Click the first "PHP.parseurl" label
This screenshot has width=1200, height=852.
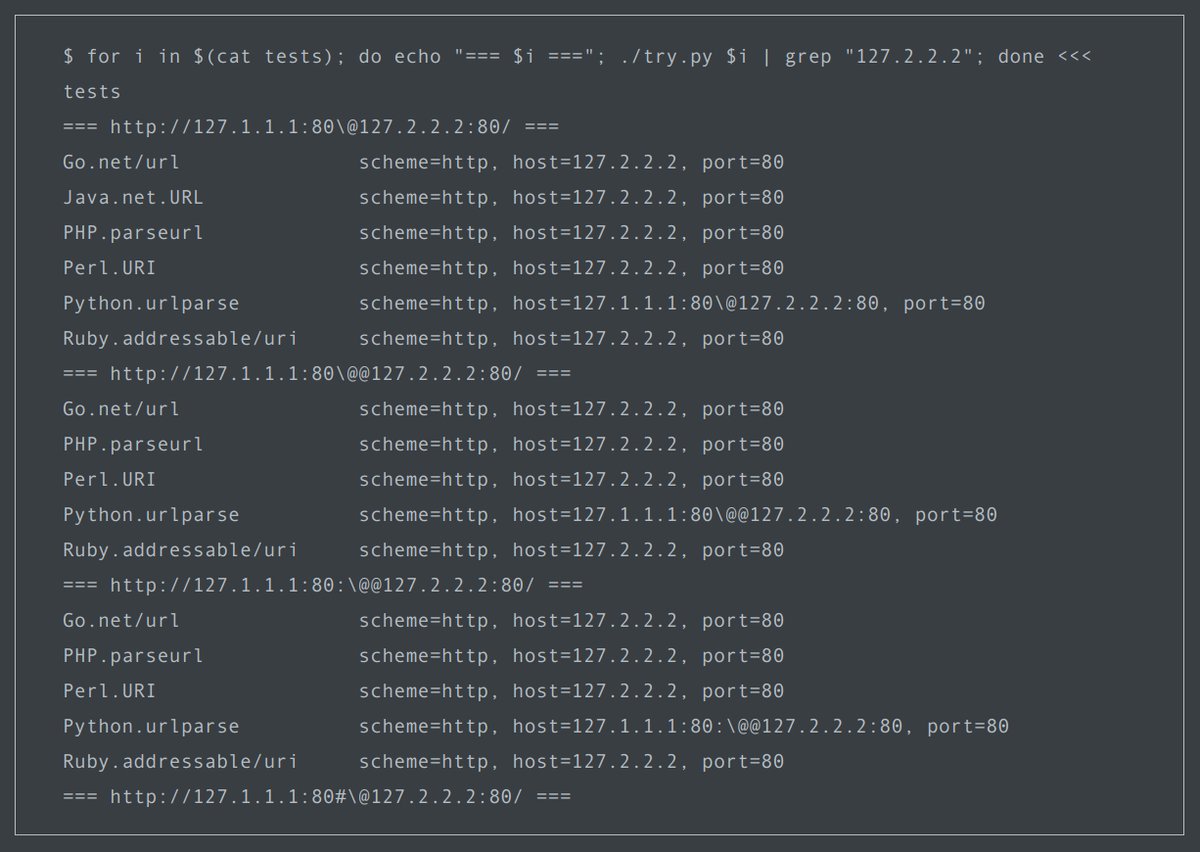133,233
